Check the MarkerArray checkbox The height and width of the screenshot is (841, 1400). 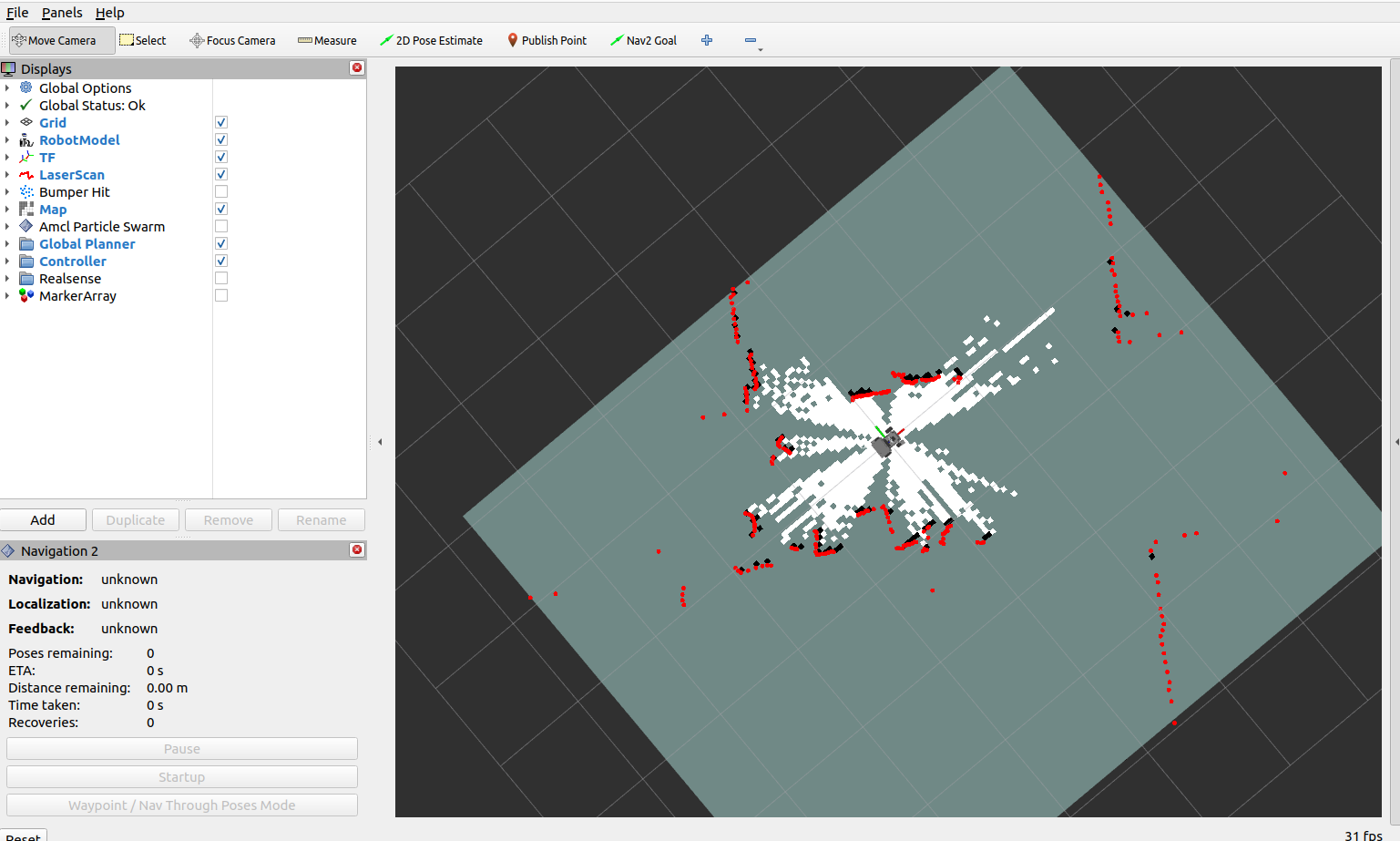(221, 295)
